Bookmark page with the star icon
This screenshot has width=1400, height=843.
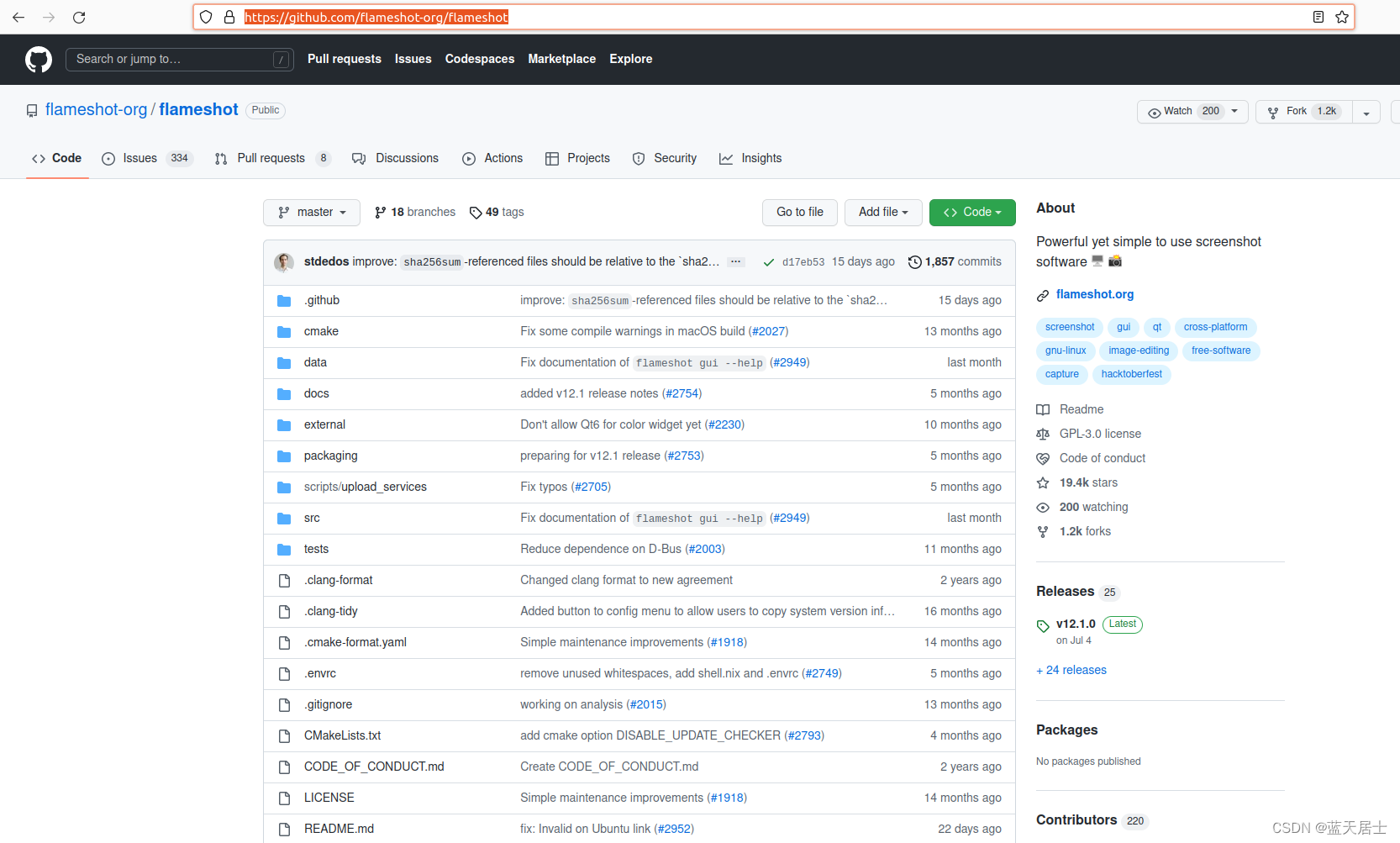coord(1342,17)
